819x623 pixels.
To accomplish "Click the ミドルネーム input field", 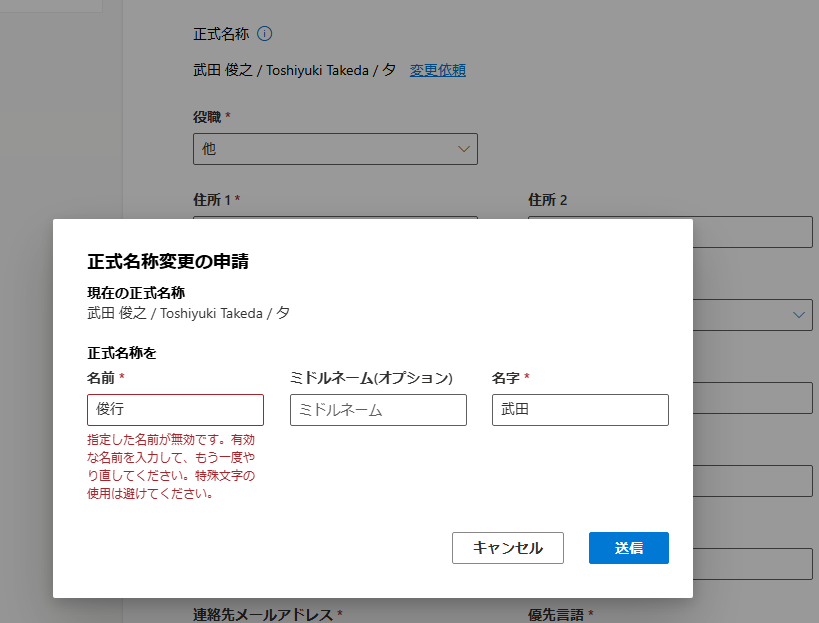I will (378, 410).
